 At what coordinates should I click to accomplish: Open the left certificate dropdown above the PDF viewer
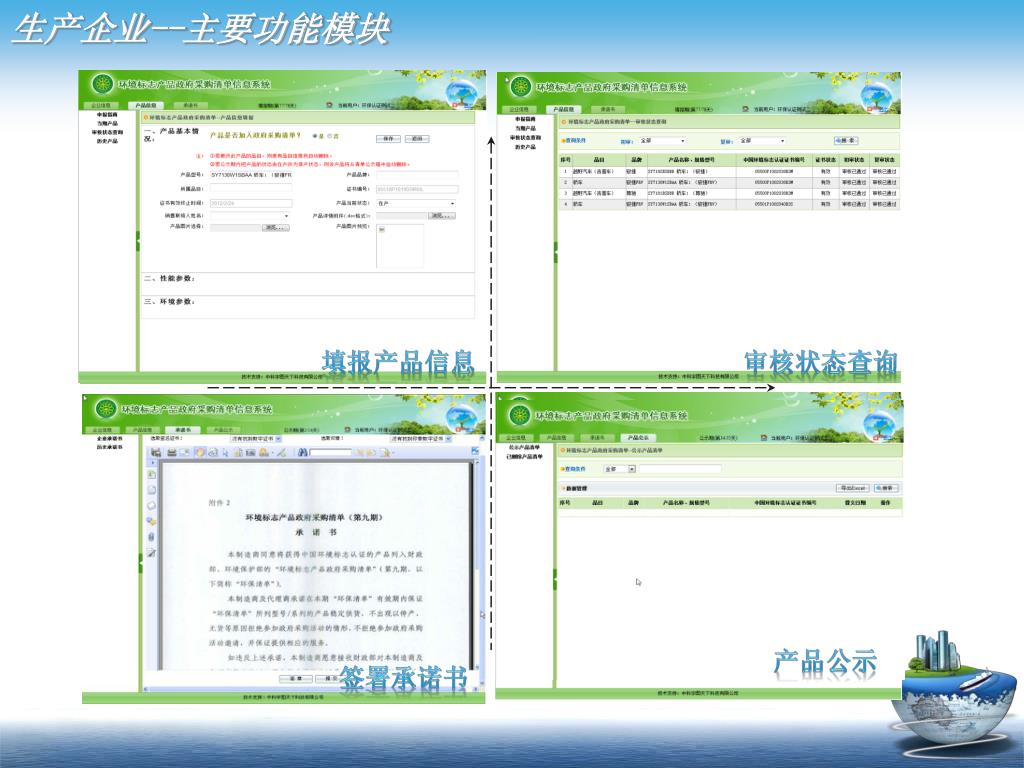[x=256, y=439]
